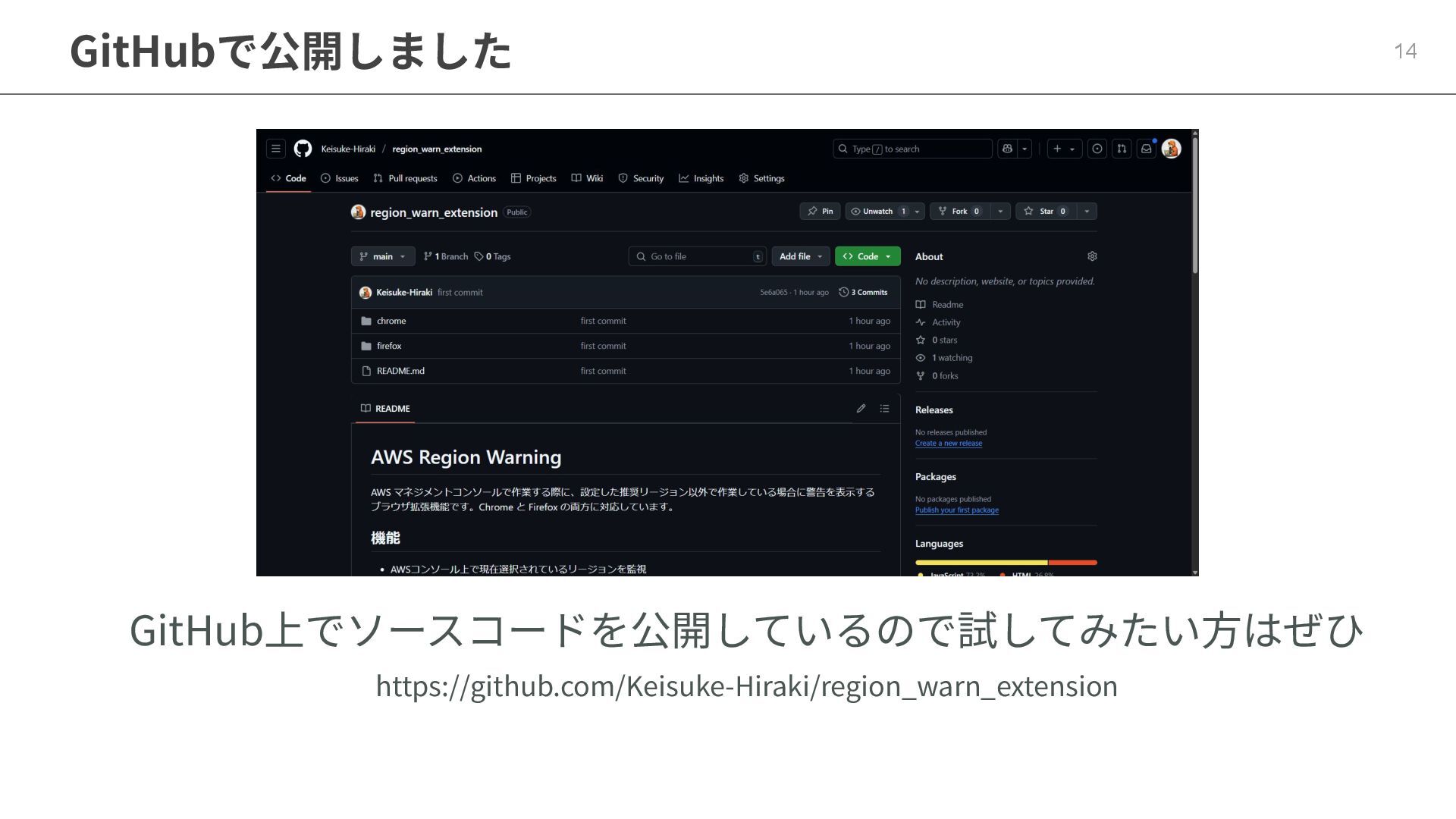Show the README outline list icon
Image resolution: width=1456 pixels, height=819 pixels.
(884, 408)
